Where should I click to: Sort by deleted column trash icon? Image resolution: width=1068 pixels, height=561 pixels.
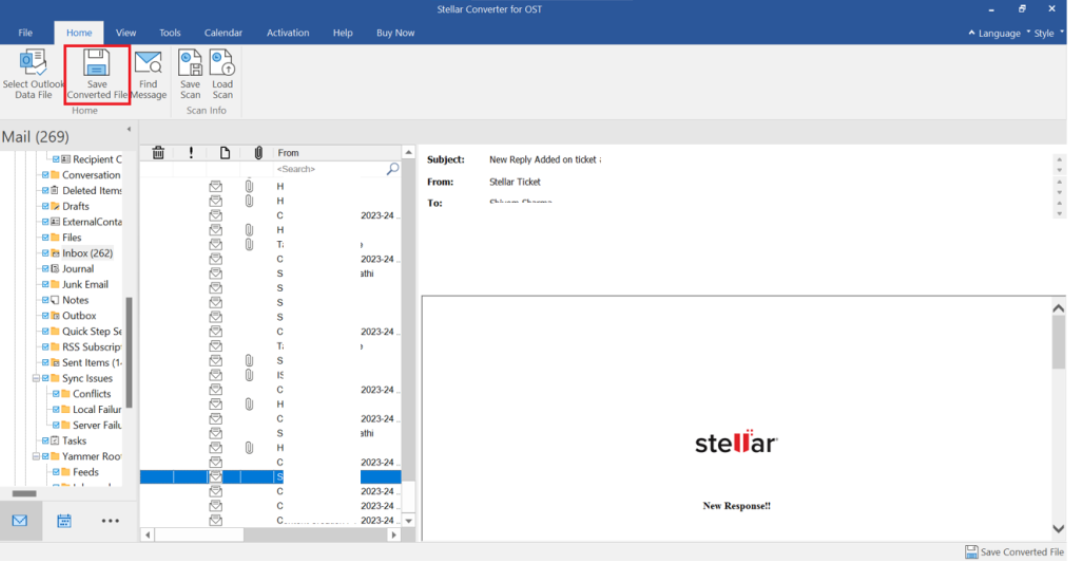coord(158,153)
